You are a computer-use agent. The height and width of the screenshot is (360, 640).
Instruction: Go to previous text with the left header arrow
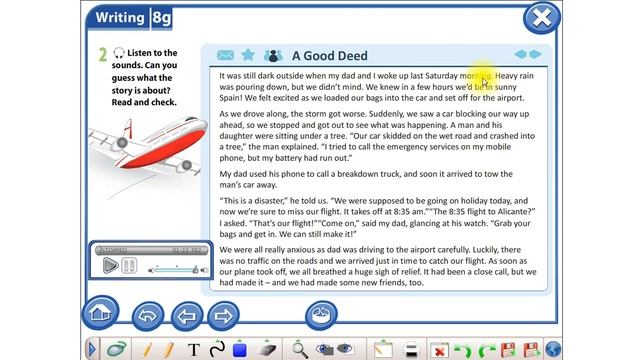520,54
